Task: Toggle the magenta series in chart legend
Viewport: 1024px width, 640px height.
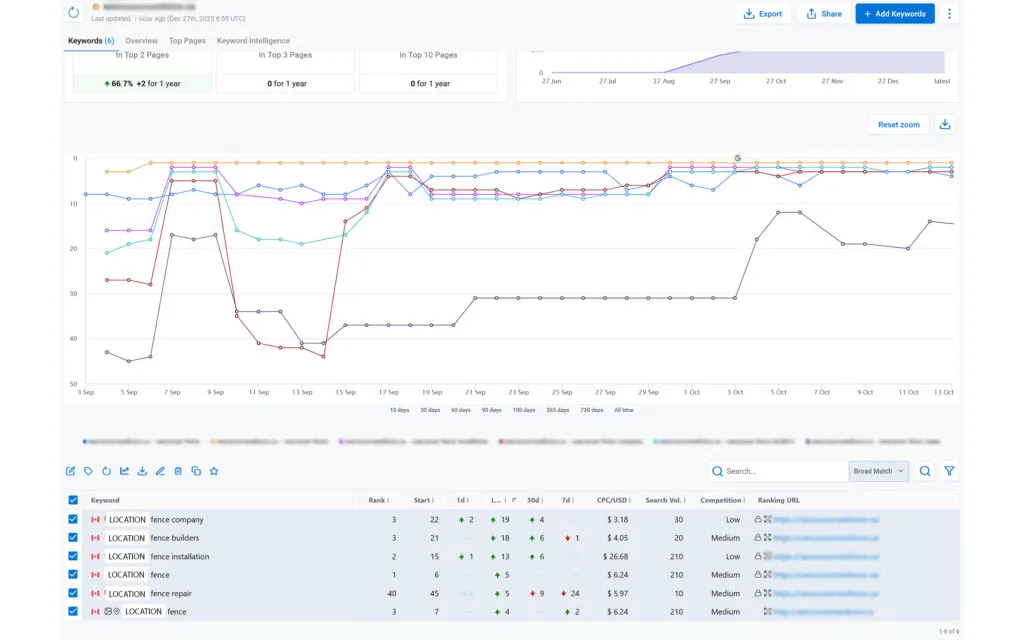Action: pos(413,441)
